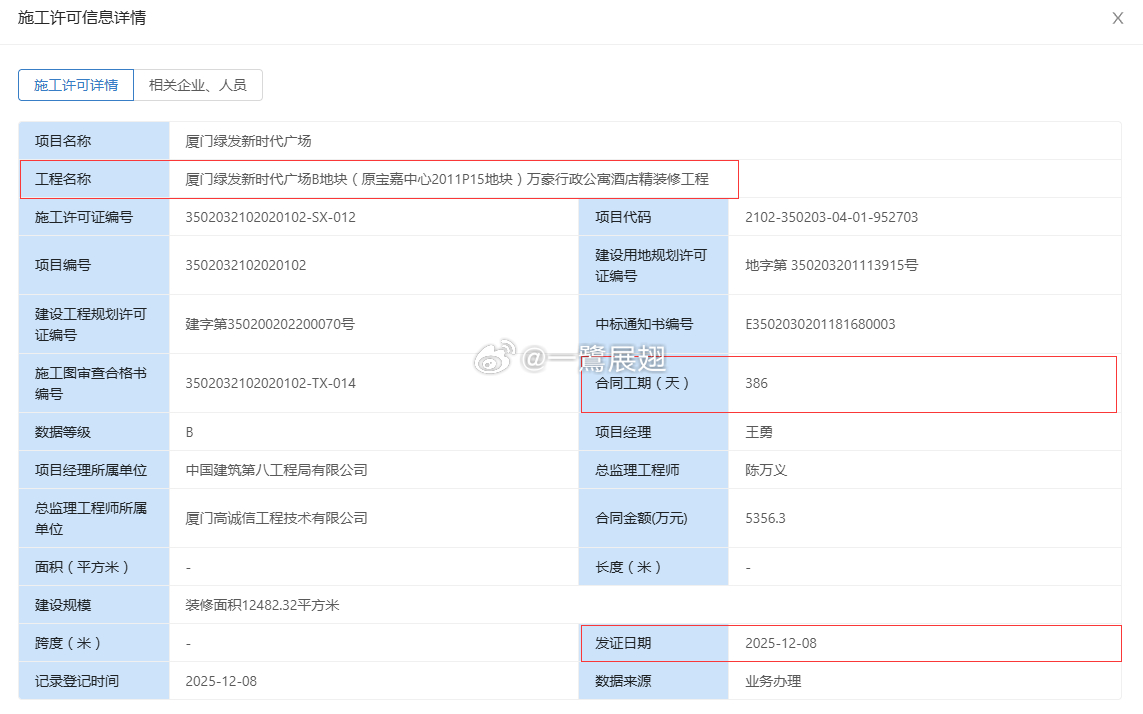1143x714 pixels.
Task: Click the 数据等级 label cell
Action: click(94, 432)
